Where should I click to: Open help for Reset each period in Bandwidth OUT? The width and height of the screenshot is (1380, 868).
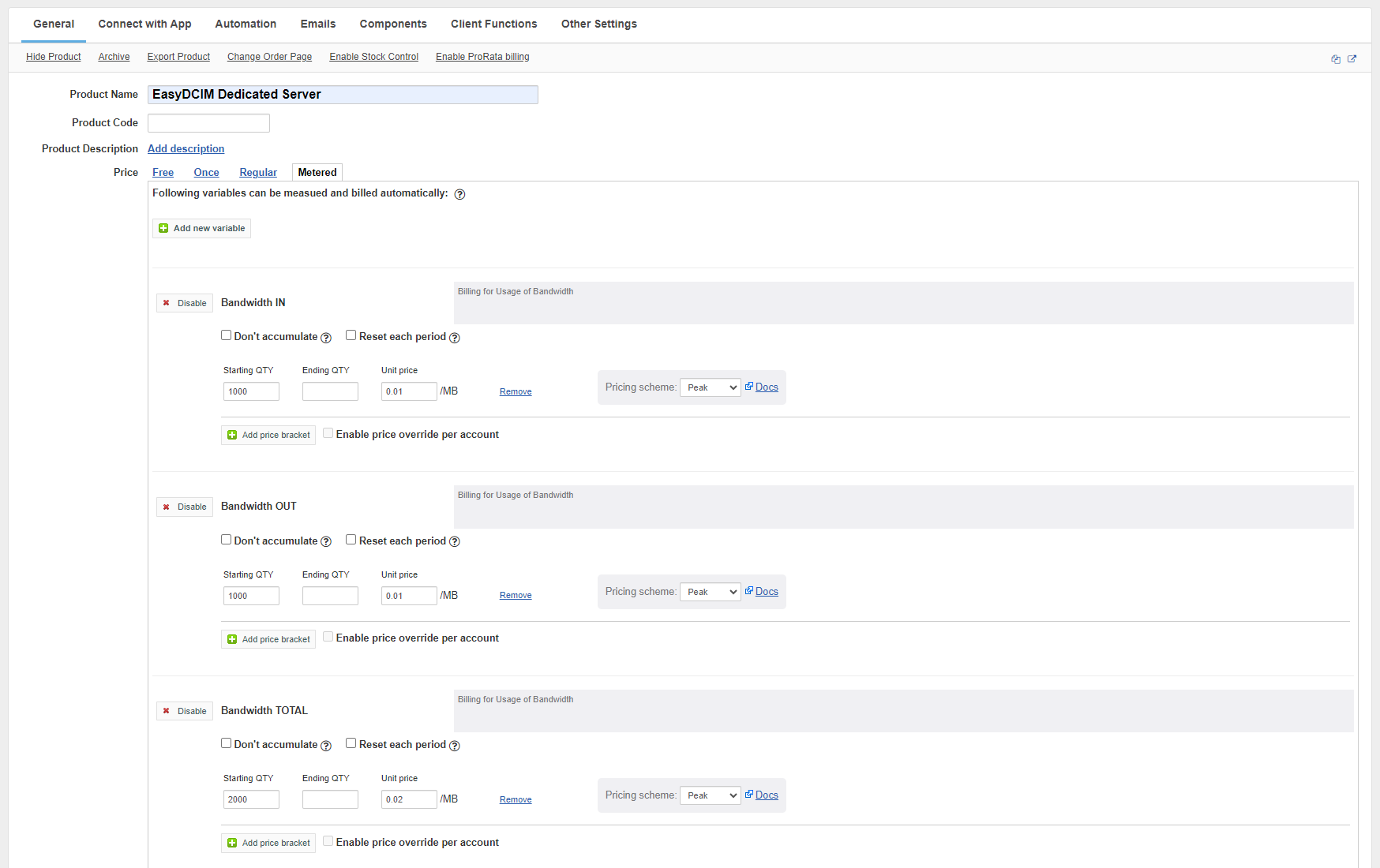click(455, 541)
